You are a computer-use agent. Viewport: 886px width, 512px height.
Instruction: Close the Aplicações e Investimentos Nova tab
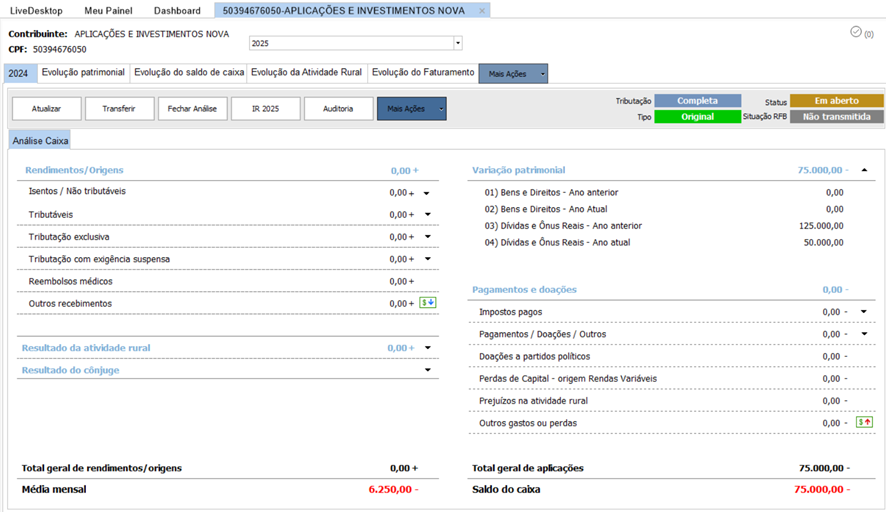(x=482, y=10)
